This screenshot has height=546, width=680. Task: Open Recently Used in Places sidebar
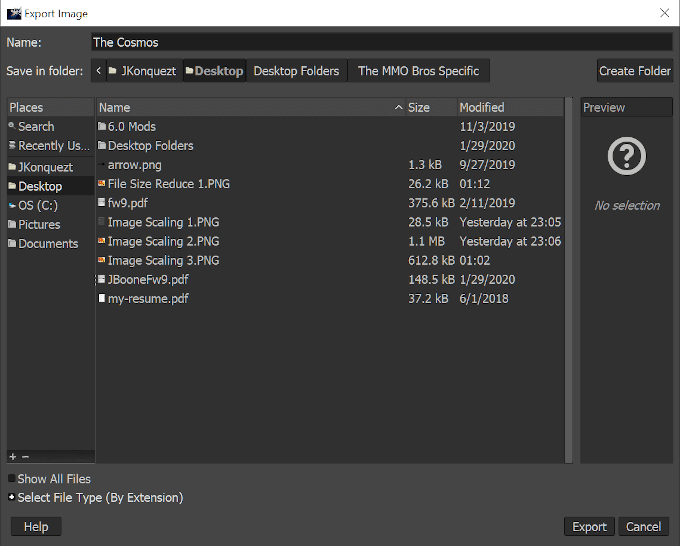[50, 146]
